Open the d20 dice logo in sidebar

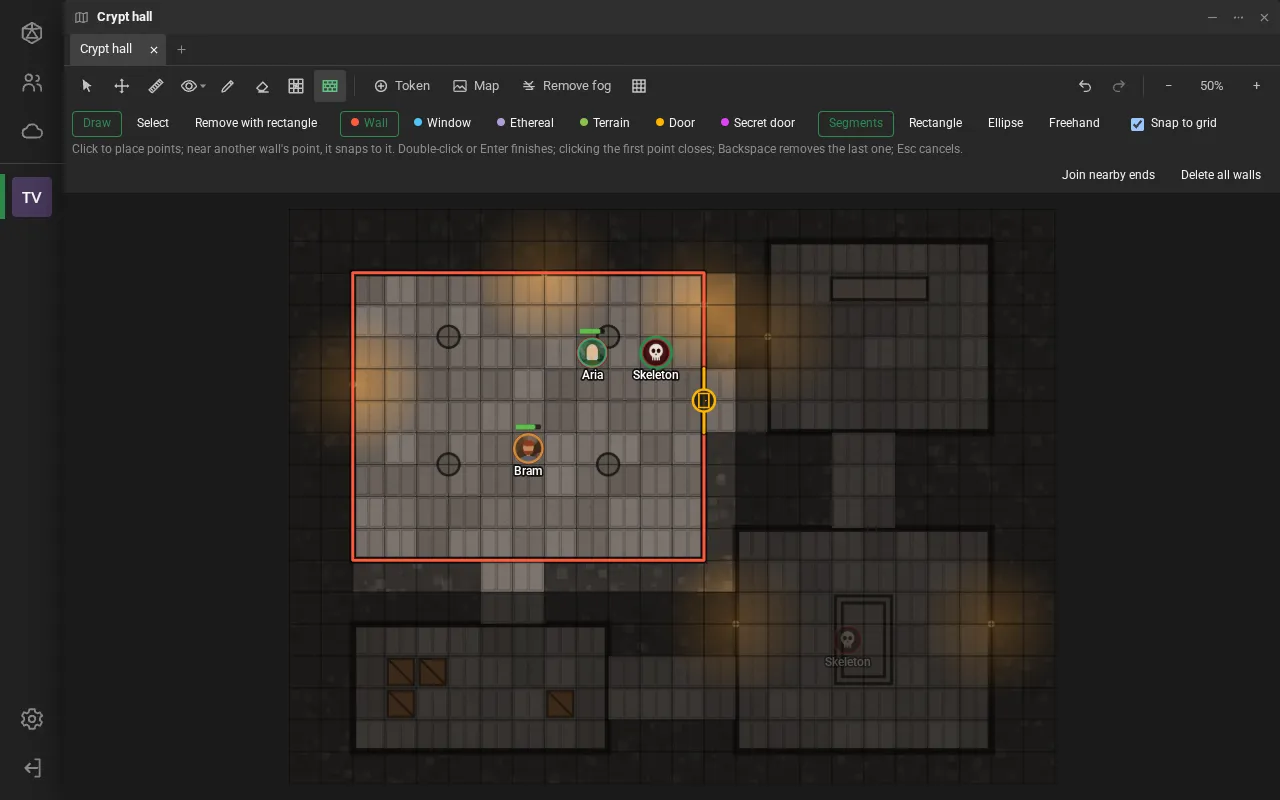coord(32,33)
